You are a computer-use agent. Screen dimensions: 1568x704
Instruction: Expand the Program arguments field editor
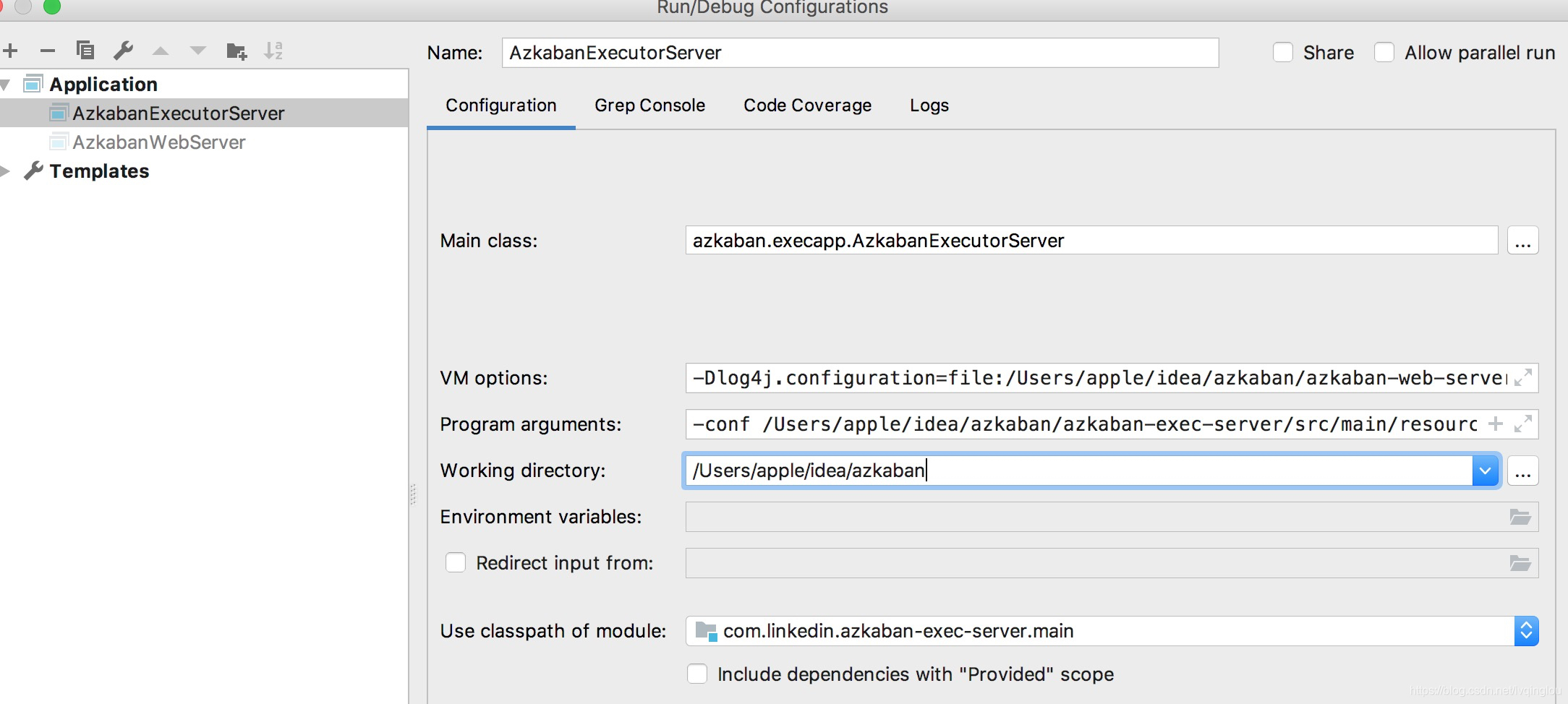1523,424
